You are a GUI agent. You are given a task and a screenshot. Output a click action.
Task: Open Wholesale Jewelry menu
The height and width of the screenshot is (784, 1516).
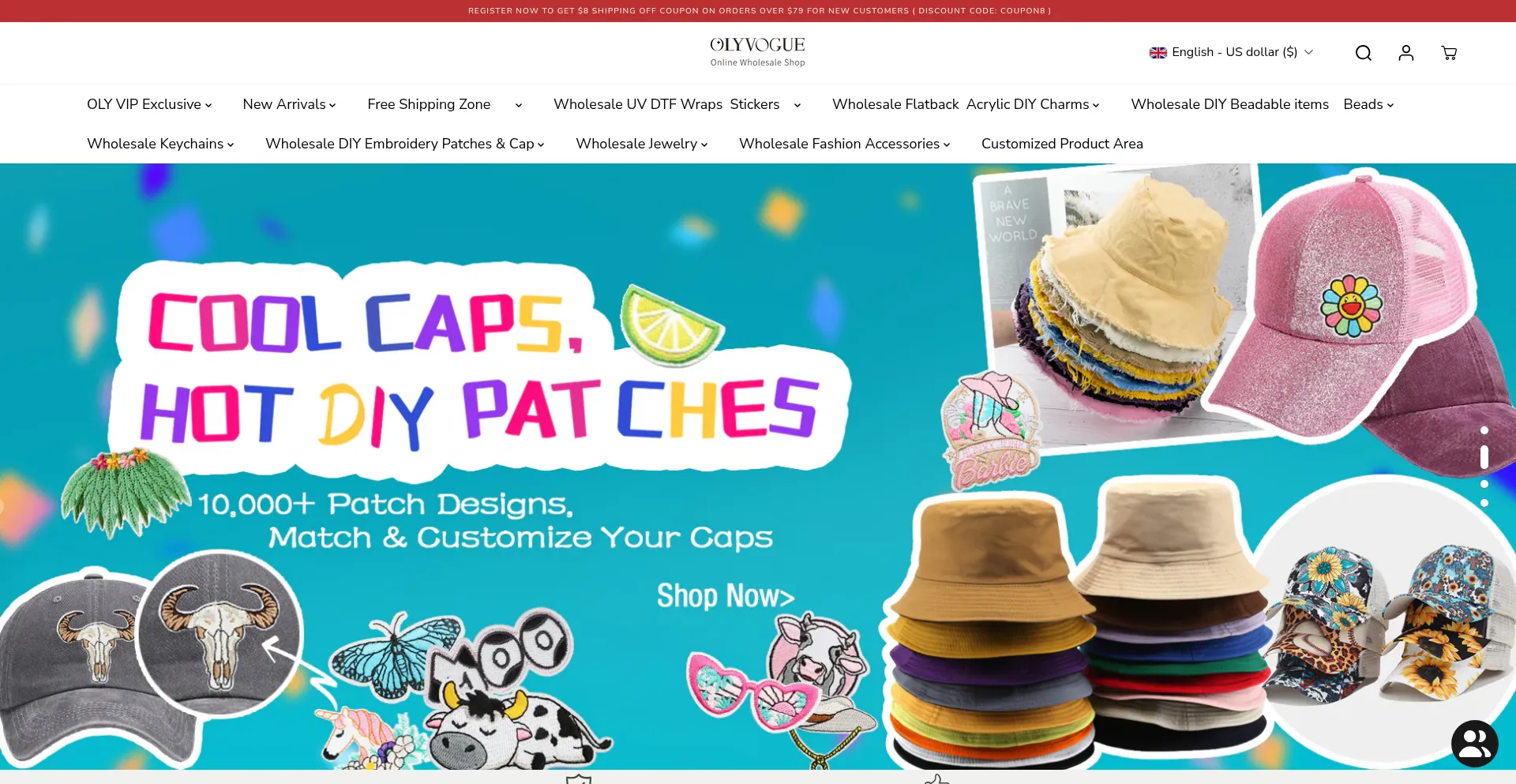pyautogui.click(x=641, y=144)
